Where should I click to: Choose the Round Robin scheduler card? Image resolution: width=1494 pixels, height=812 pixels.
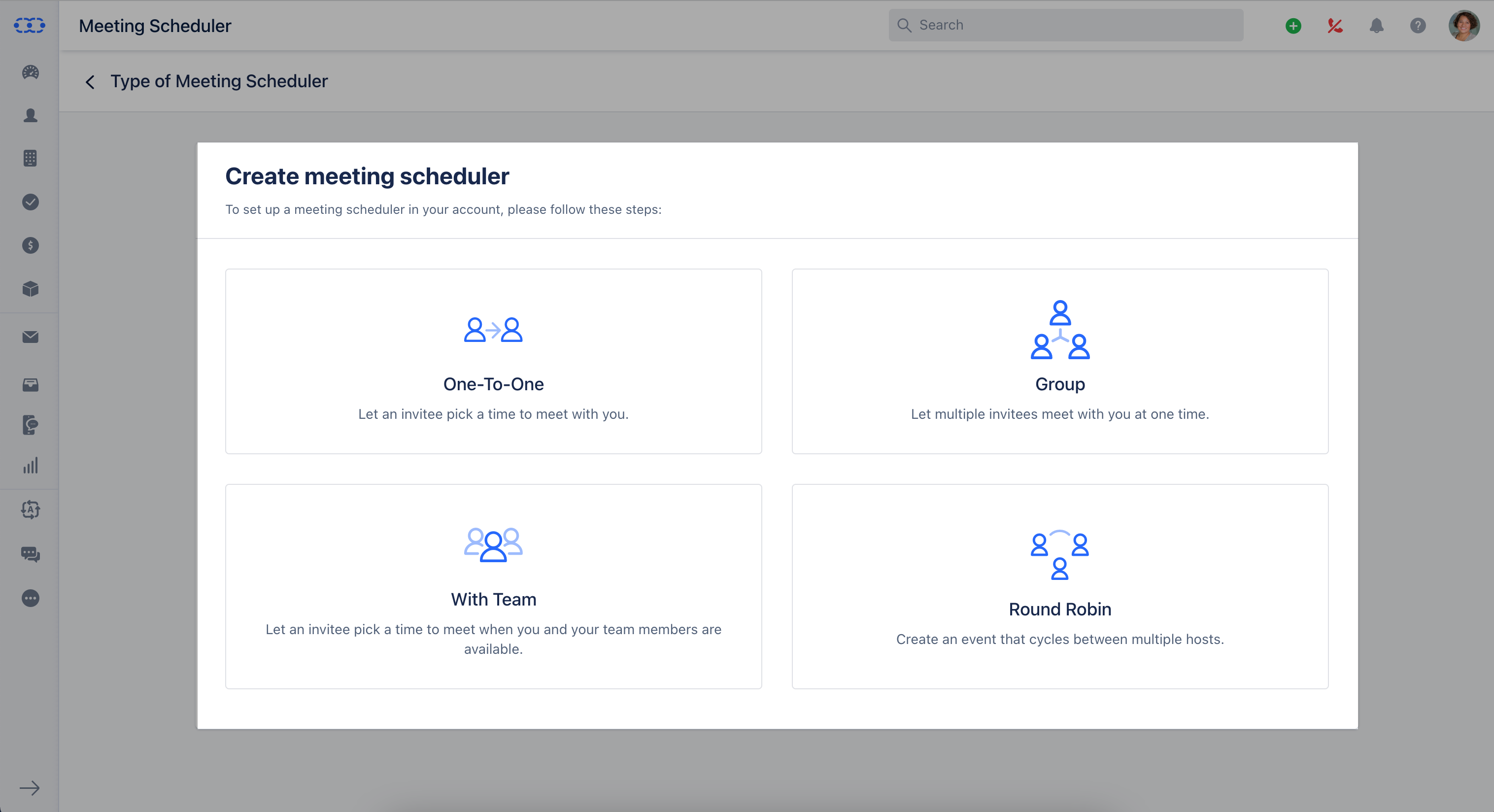[x=1059, y=586]
